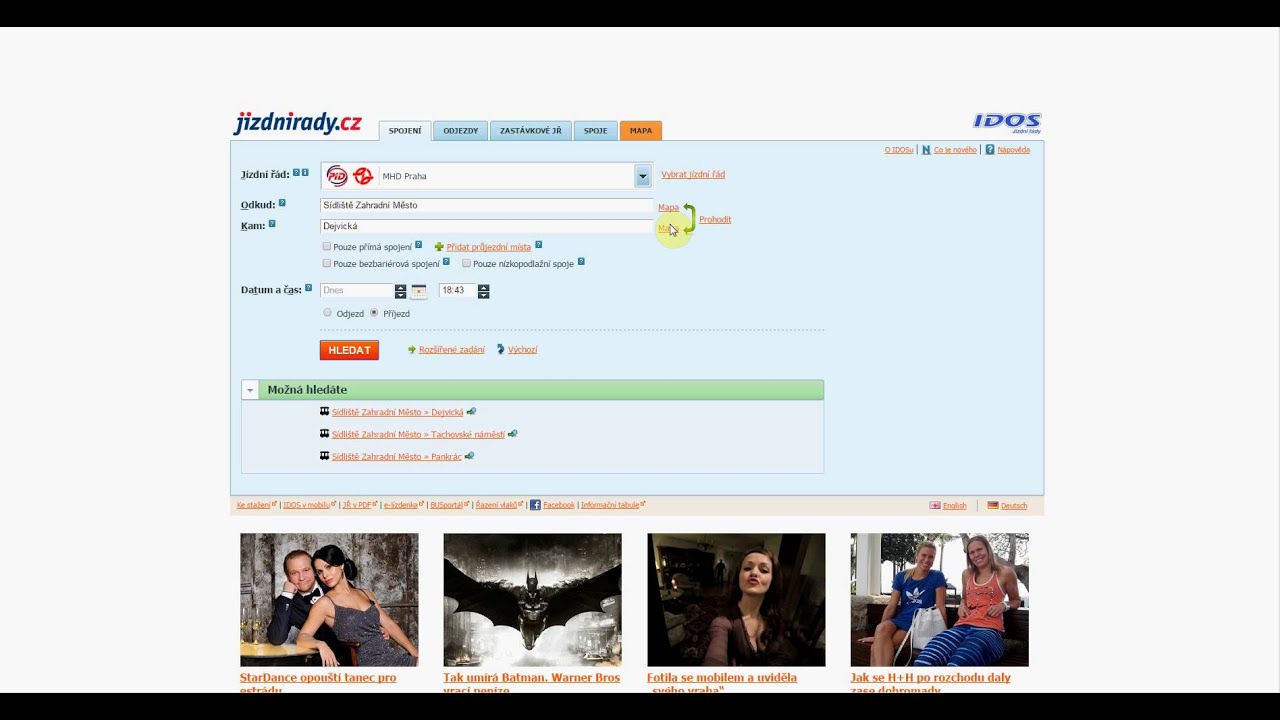Click the IDOS logo
This screenshot has width=1280, height=720.
1007,122
